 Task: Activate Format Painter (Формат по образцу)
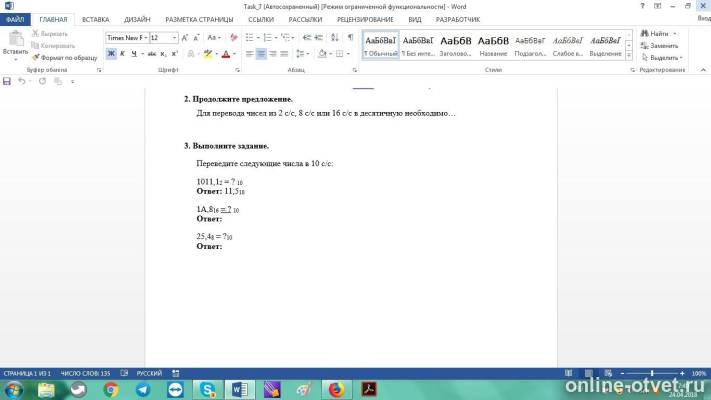coord(65,58)
